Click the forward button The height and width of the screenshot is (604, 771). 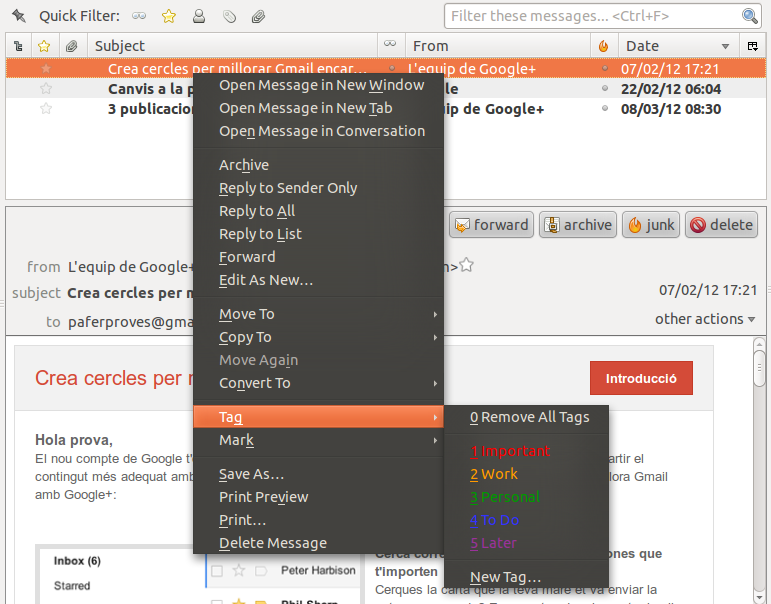[x=491, y=225]
